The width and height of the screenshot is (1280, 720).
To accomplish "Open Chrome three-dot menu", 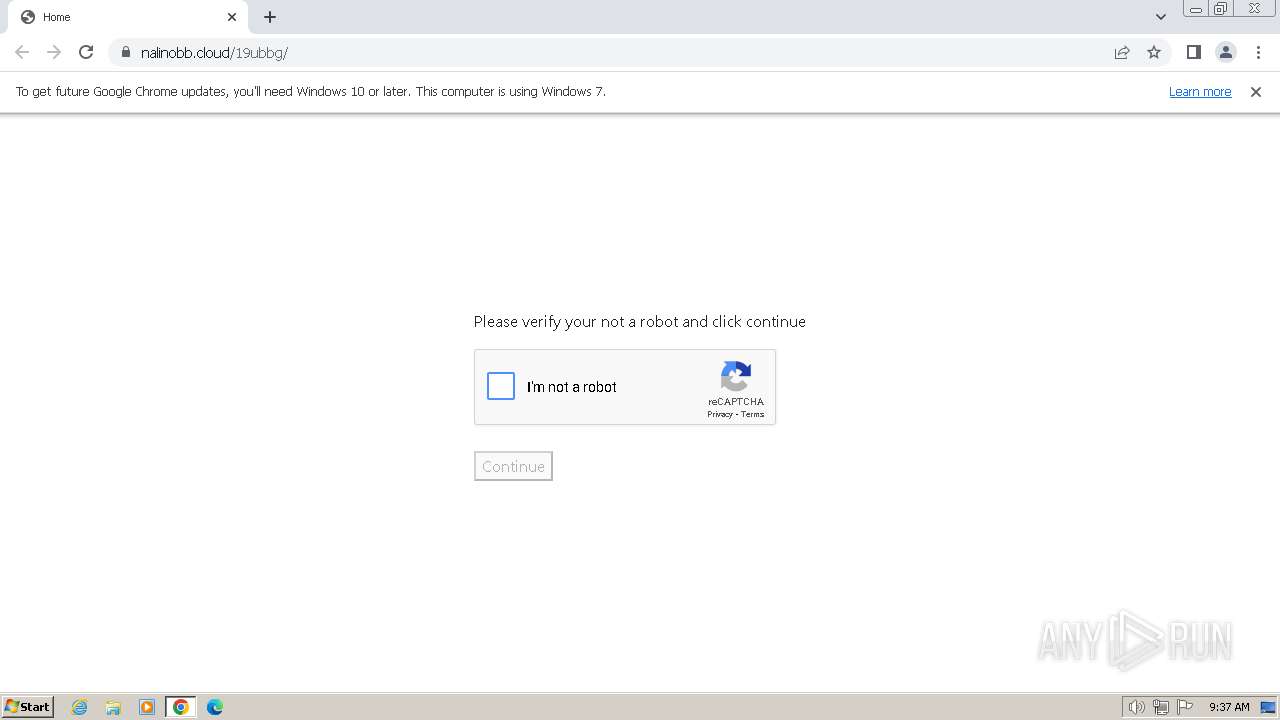I will click(1258, 52).
